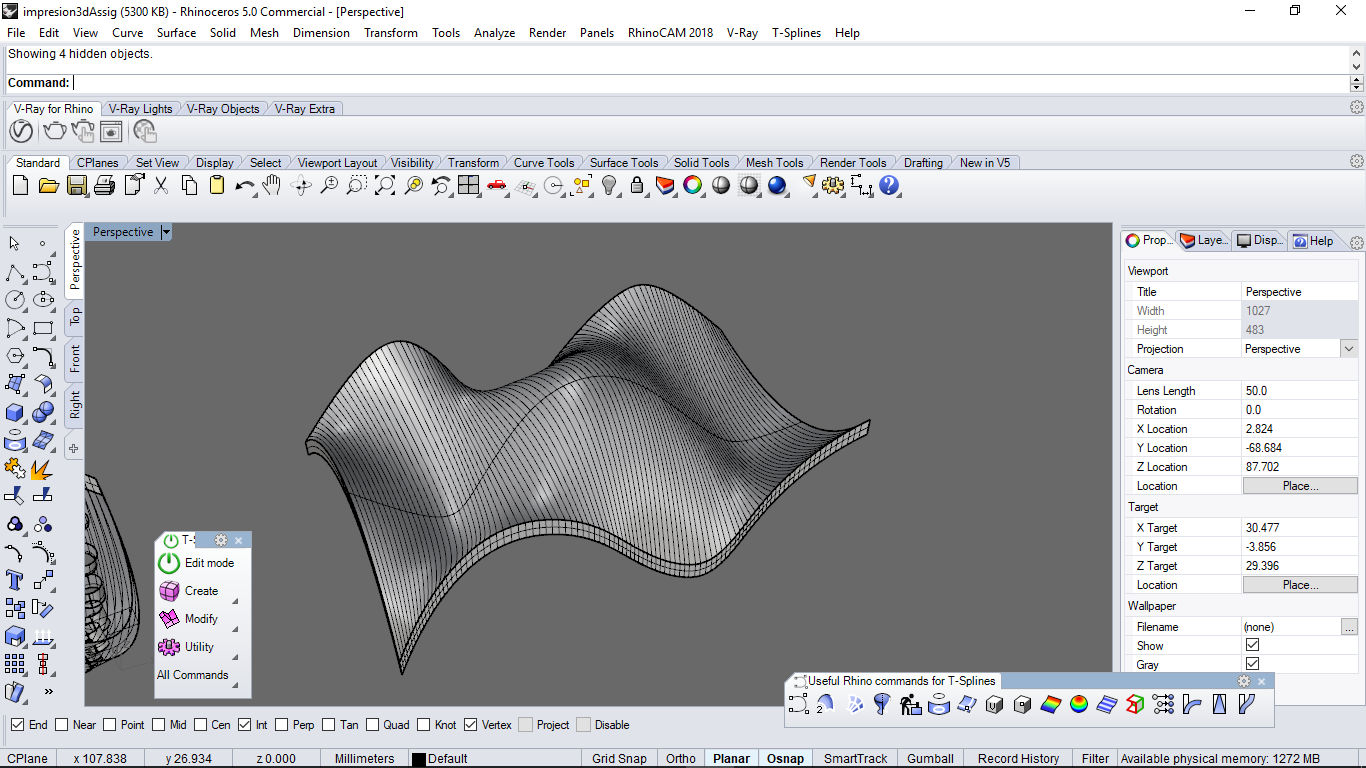Screen dimensions: 1366x768
Task: Enable the Near osnap checkbox
Action: [62, 725]
